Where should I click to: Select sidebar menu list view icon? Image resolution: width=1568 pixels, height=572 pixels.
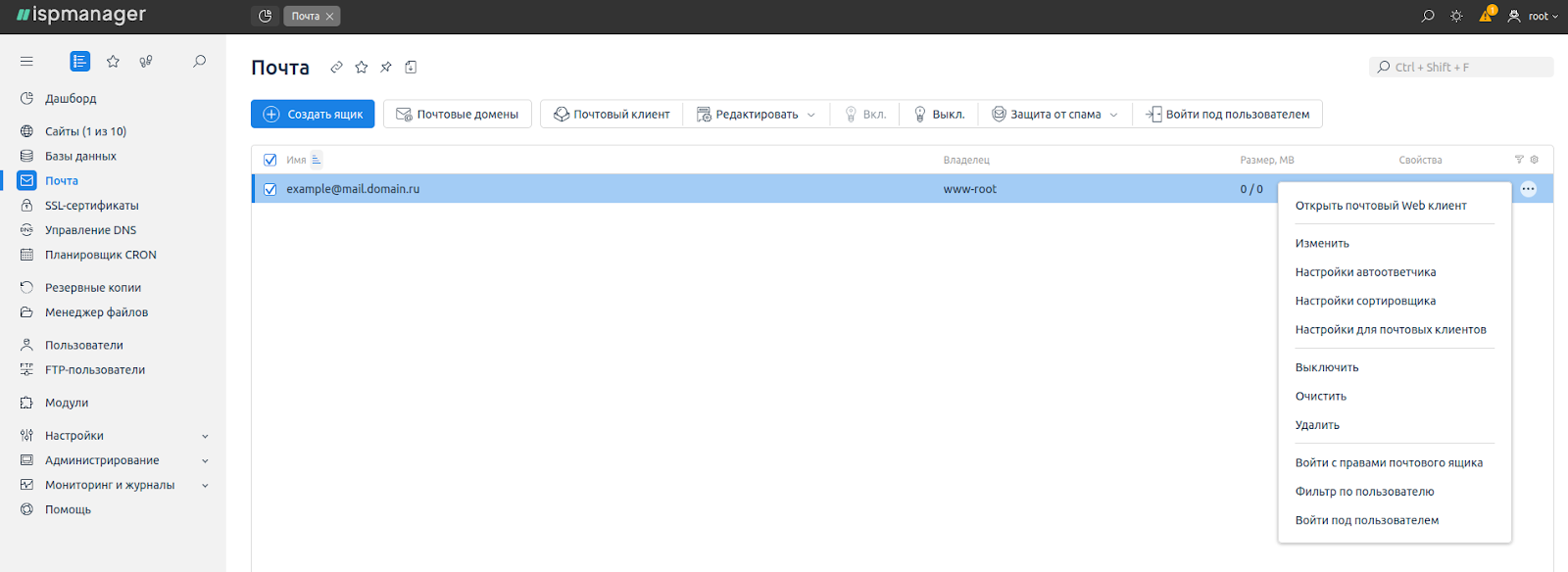[x=80, y=61]
